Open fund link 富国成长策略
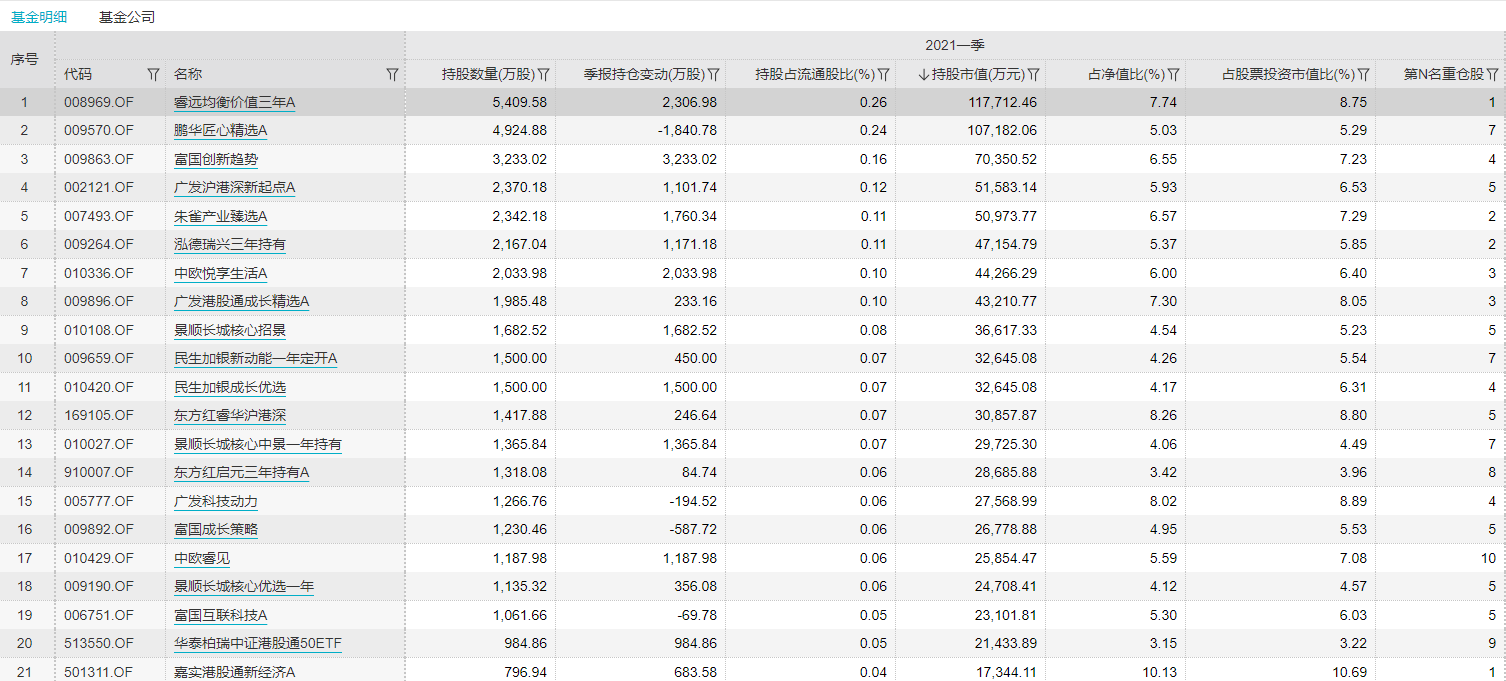The image size is (1506, 681). point(216,529)
